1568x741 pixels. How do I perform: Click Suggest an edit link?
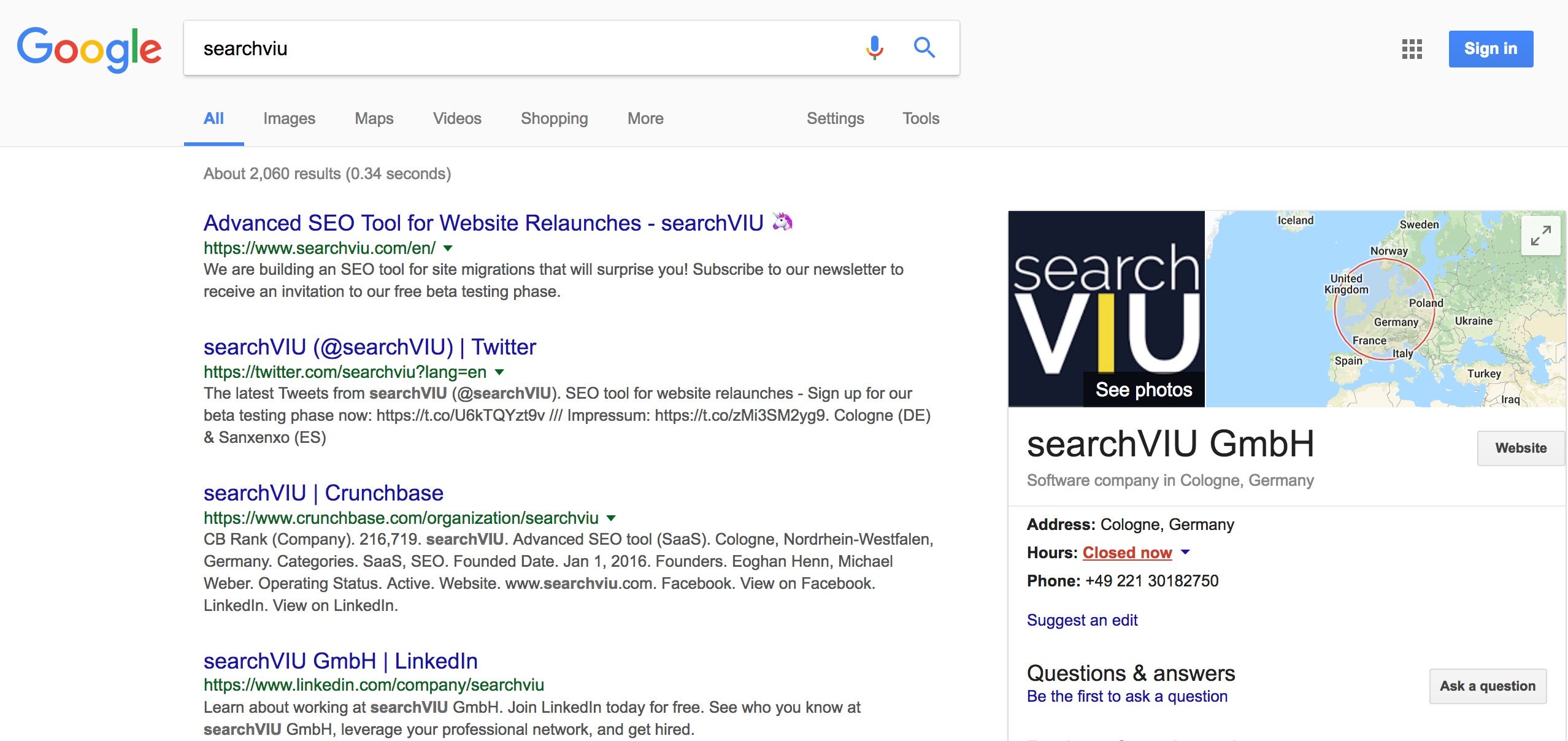(1082, 620)
